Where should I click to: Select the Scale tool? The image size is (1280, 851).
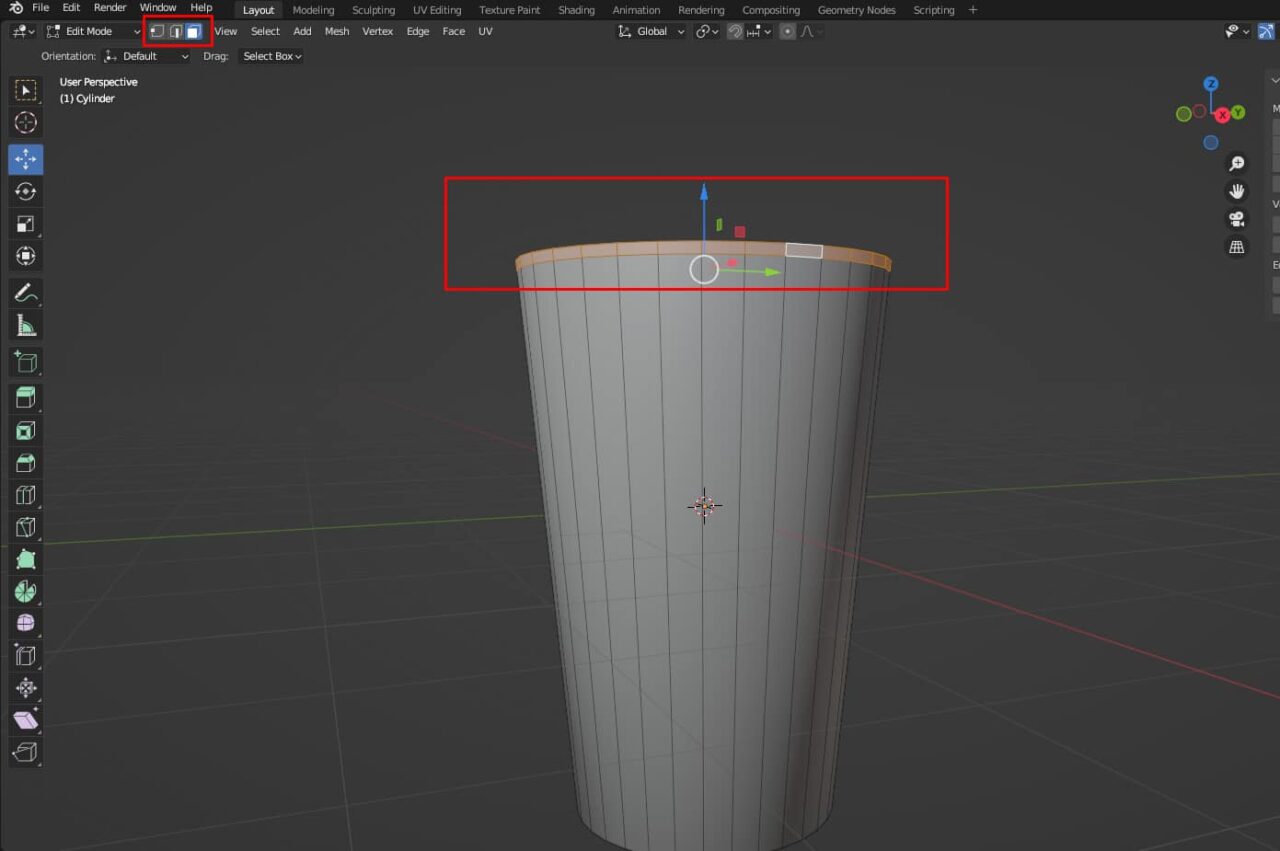(25, 223)
